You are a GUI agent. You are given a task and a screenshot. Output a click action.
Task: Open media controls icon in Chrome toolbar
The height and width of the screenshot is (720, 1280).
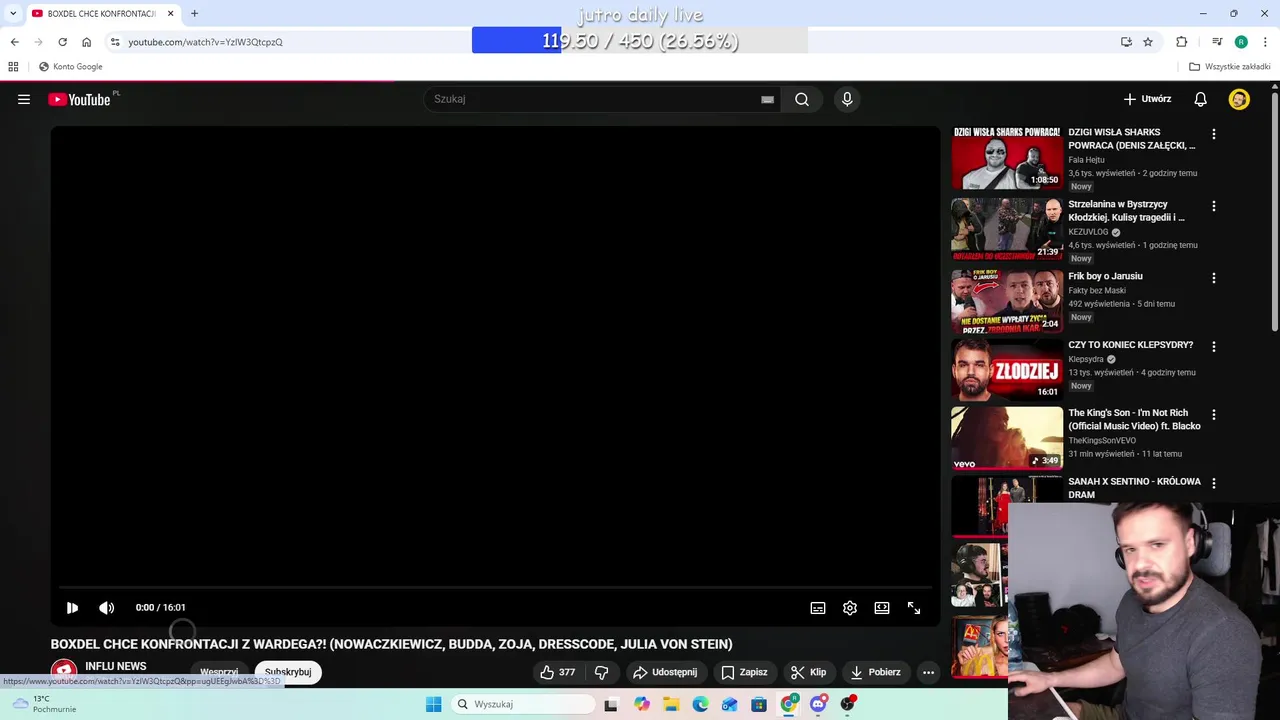pyautogui.click(x=1217, y=42)
